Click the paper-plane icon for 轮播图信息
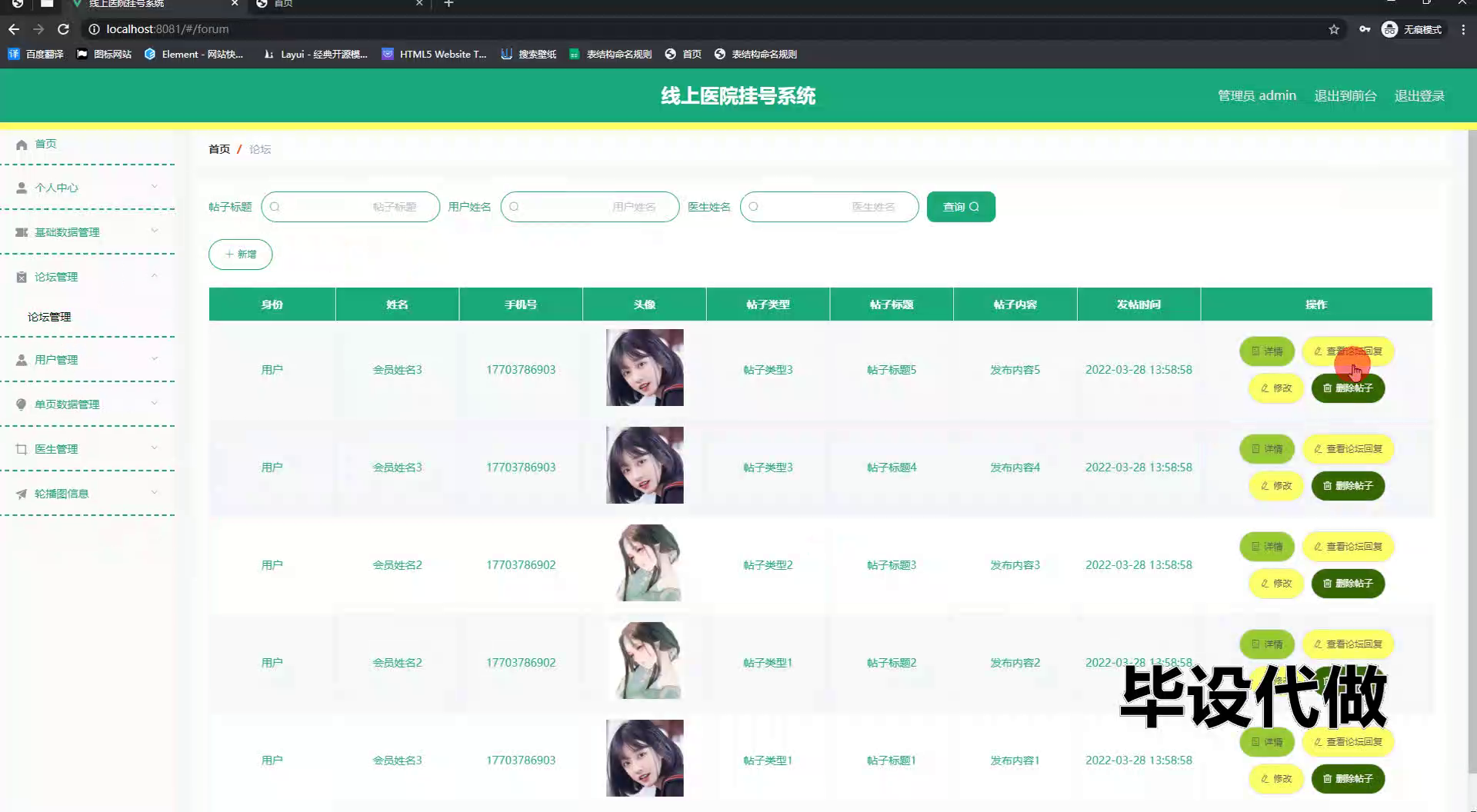 [22, 494]
